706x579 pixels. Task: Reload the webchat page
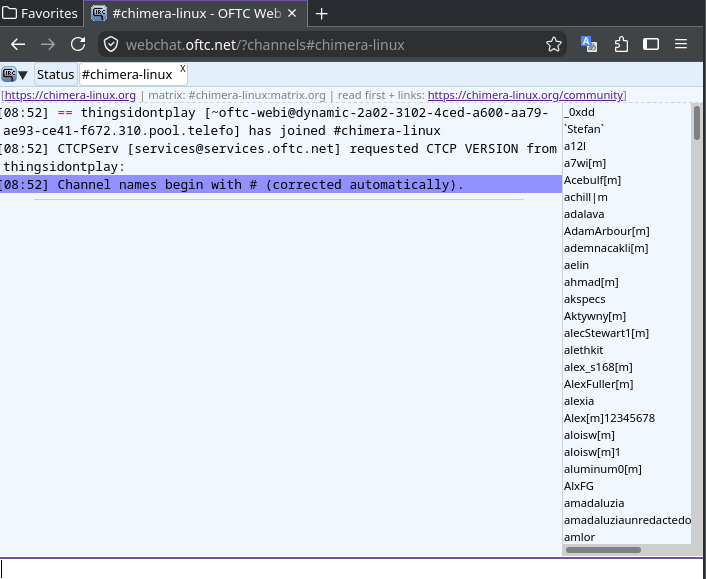[78, 44]
